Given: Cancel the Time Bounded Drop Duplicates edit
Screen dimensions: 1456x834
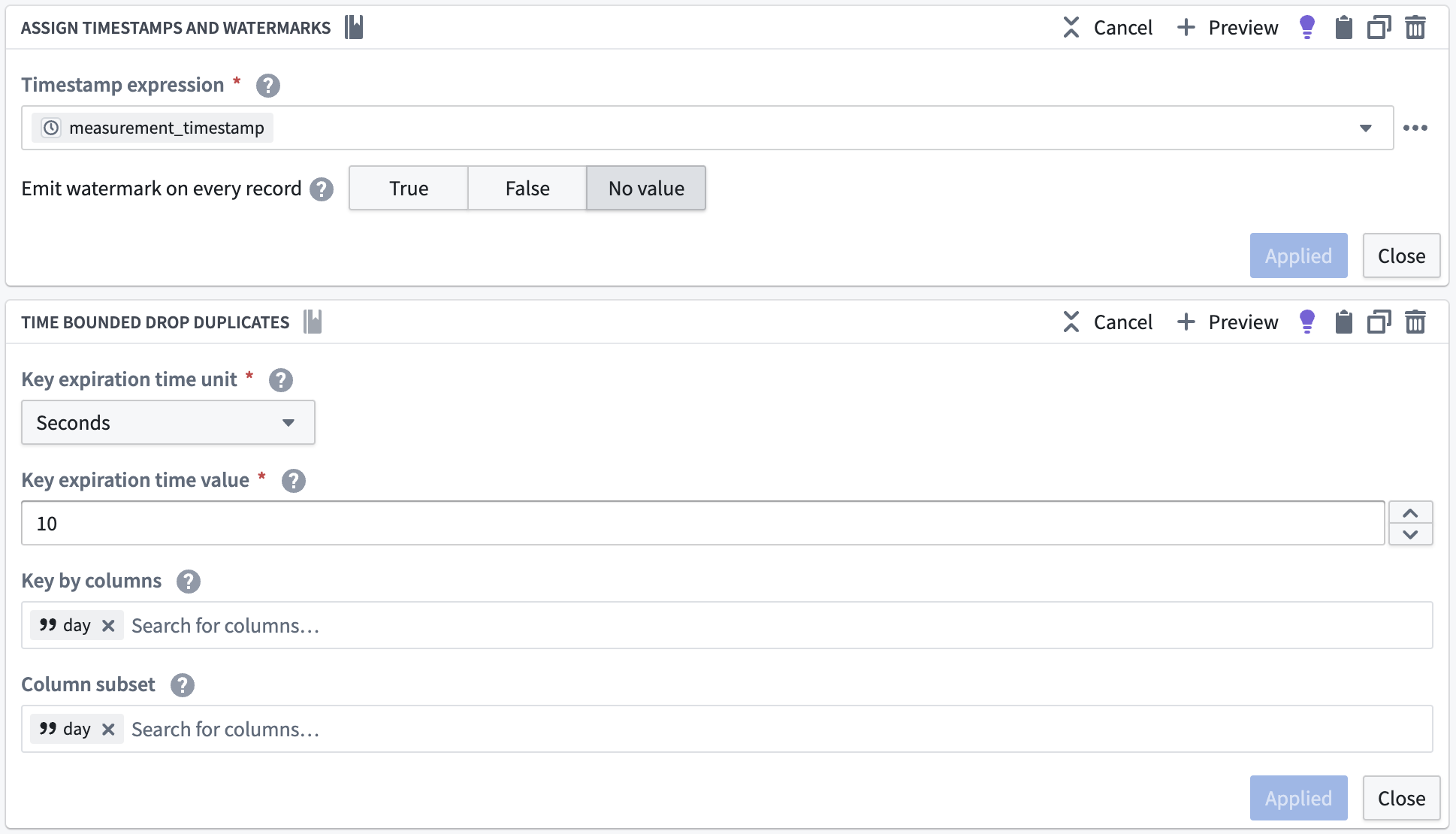Looking at the screenshot, I should coord(1107,322).
